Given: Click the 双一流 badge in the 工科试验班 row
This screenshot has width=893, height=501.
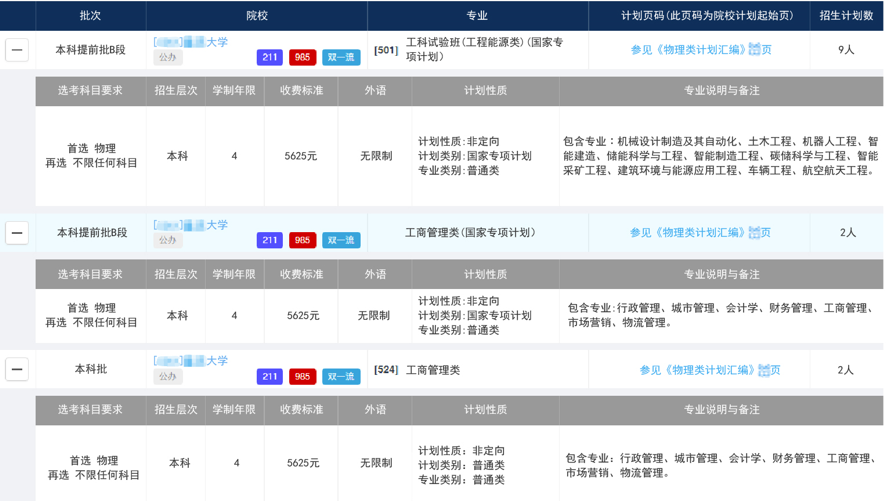Looking at the screenshot, I should pyautogui.click(x=341, y=57).
